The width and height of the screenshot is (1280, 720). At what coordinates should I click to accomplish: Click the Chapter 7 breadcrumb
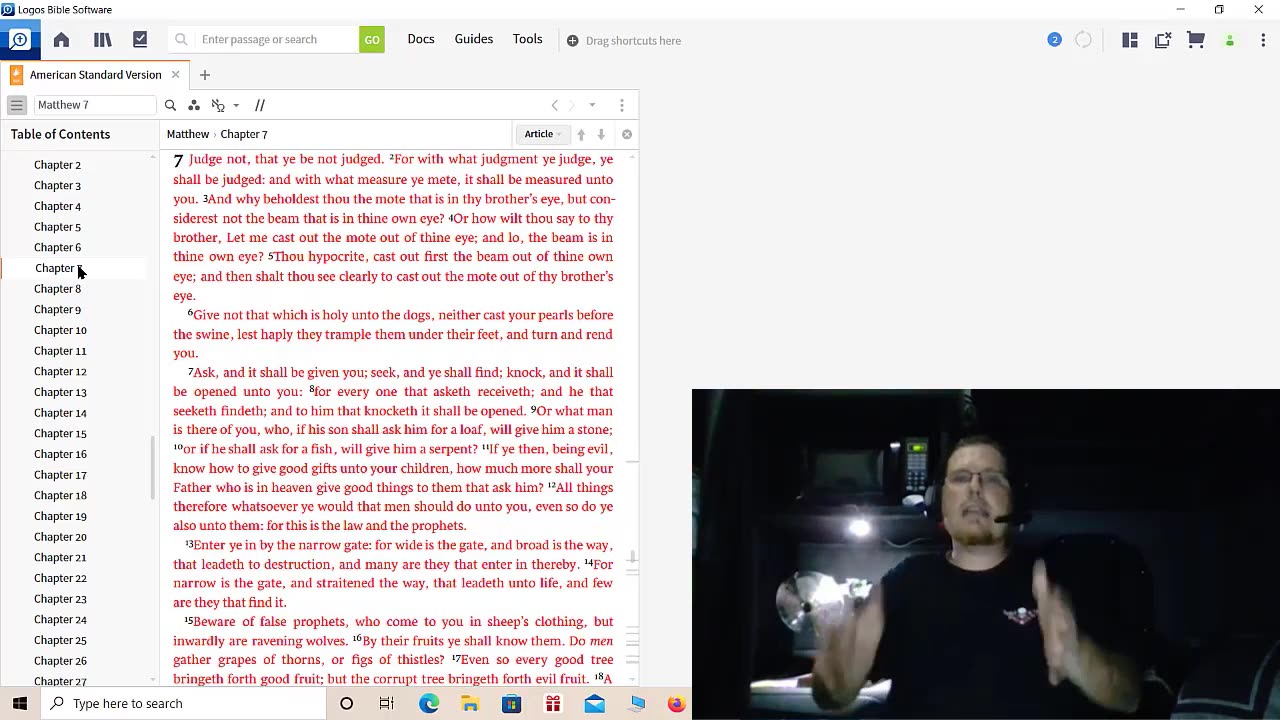pyautogui.click(x=244, y=134)
